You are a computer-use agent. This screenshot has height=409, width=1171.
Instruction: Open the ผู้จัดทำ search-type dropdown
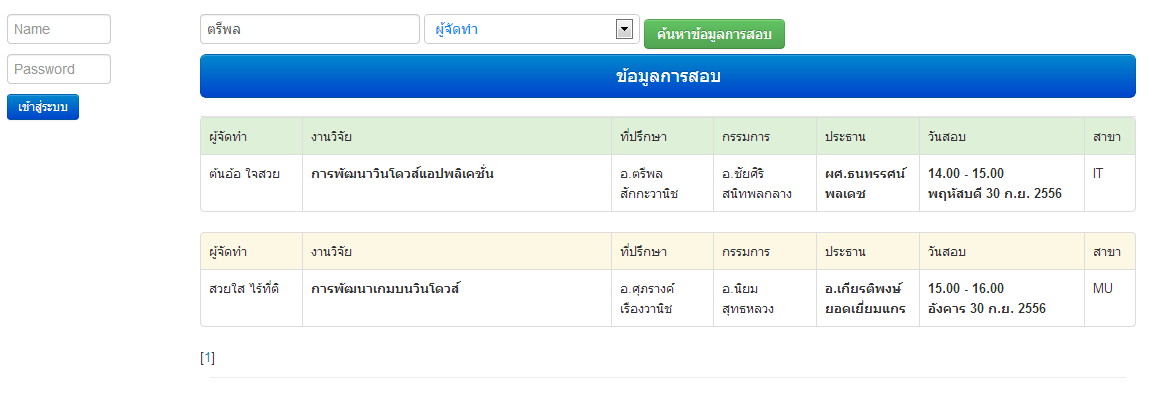[x=520, y=29]
